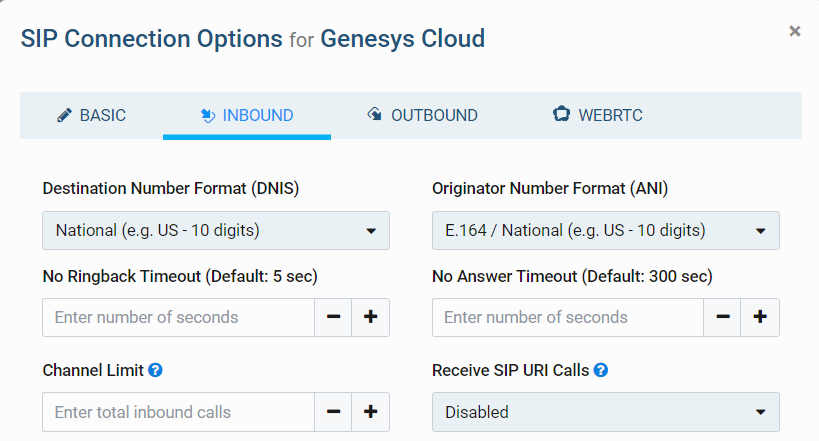The height and width of the screenshot is (441, 819).
Task: Go to the WEBRTC tab
Action: coord(598,115)
